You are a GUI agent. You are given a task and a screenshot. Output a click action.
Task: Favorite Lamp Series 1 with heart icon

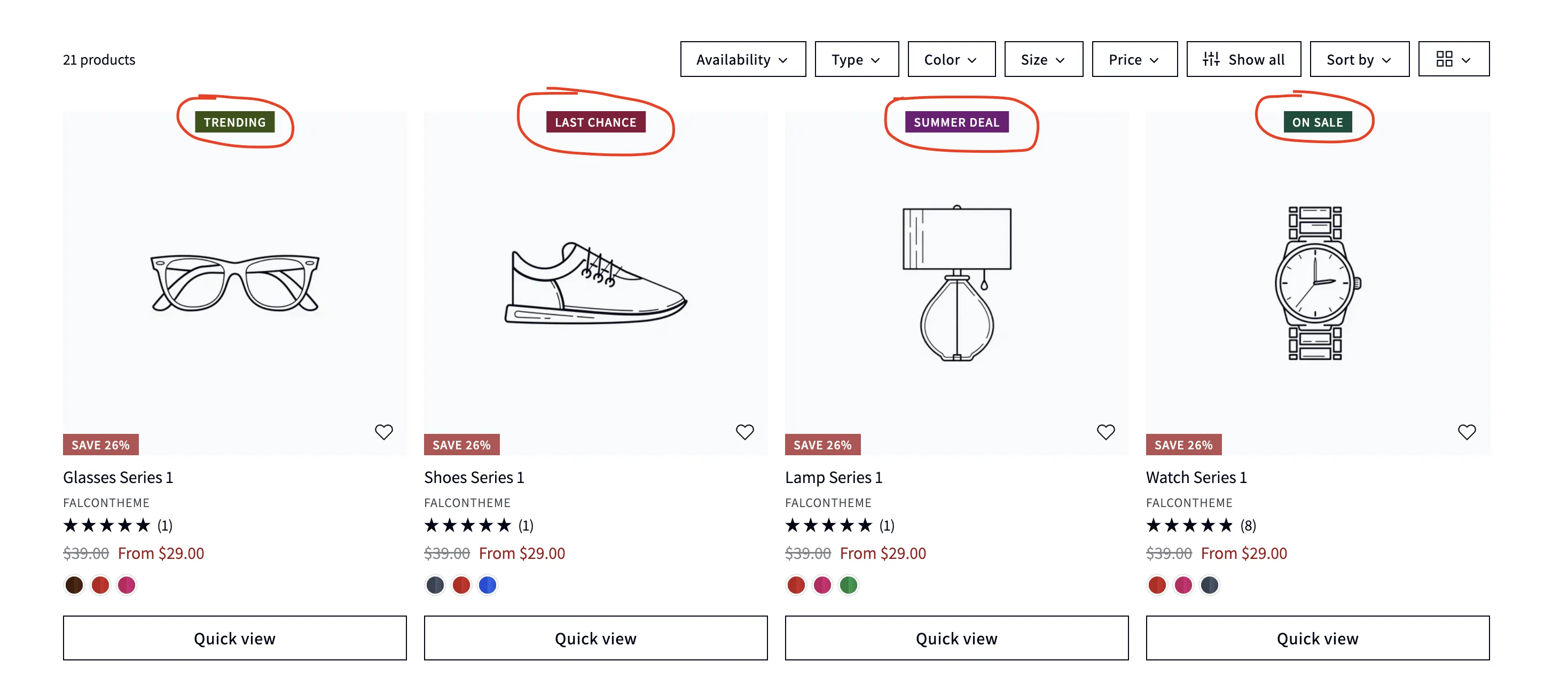tap(1106, 432)
